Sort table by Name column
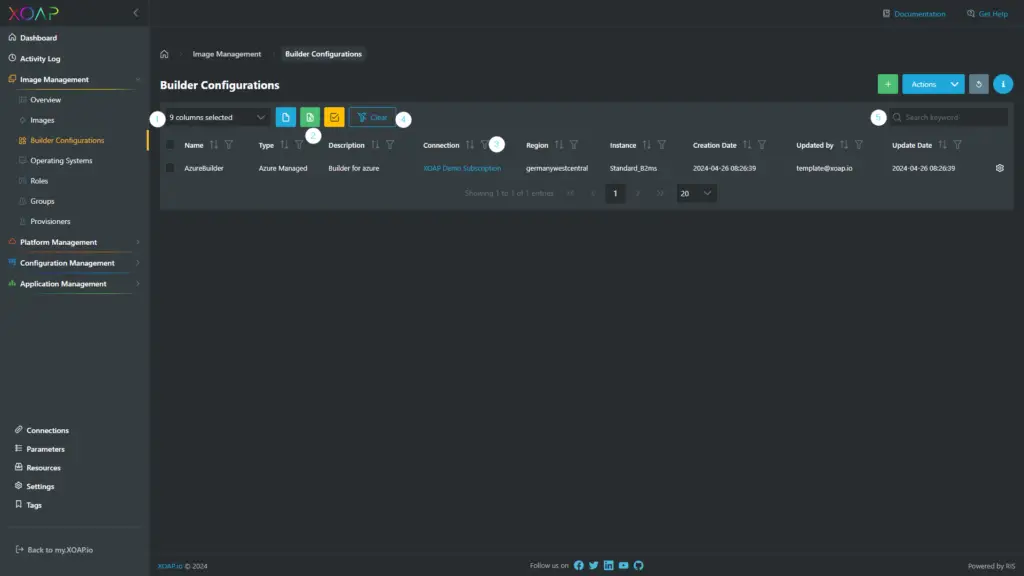 click(214, 145)
